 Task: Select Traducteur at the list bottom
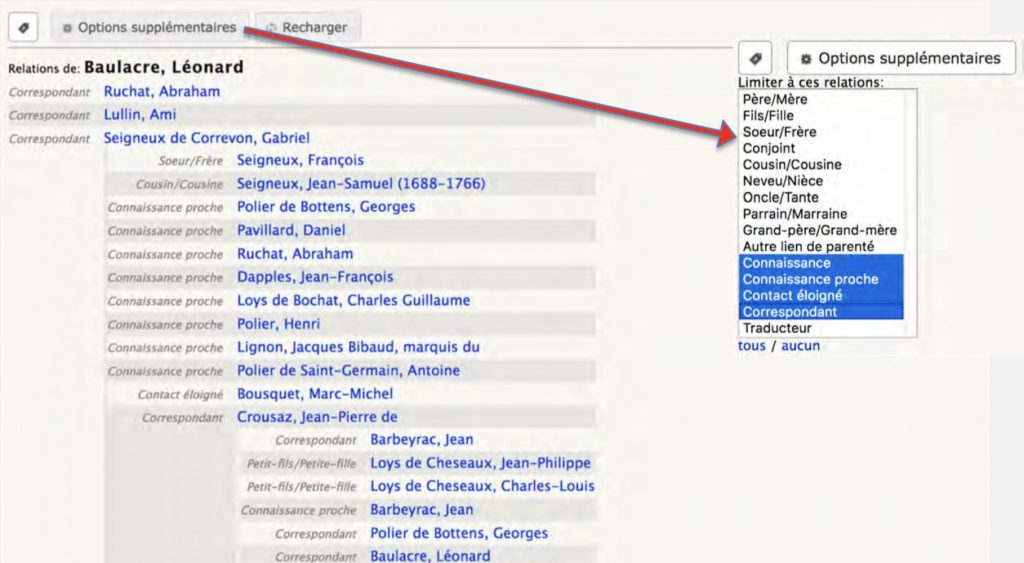(777, 328)
